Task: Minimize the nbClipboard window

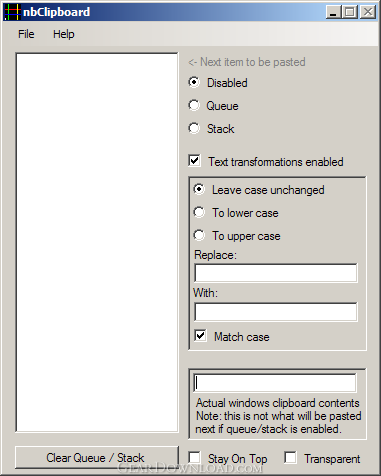Action: click(x=333, y=12)
